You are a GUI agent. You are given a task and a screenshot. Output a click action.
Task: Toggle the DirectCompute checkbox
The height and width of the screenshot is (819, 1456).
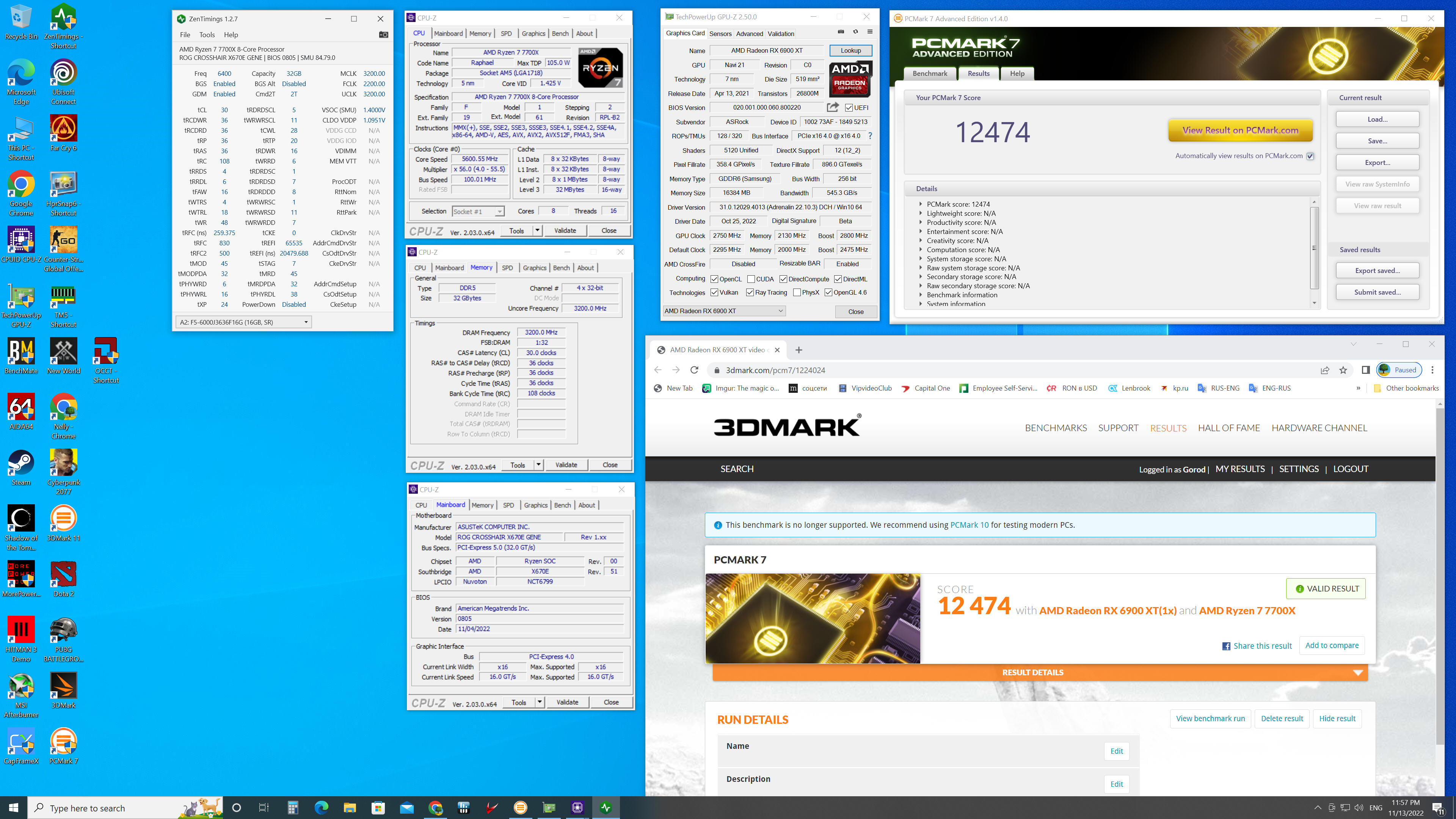tap(783, 279)
